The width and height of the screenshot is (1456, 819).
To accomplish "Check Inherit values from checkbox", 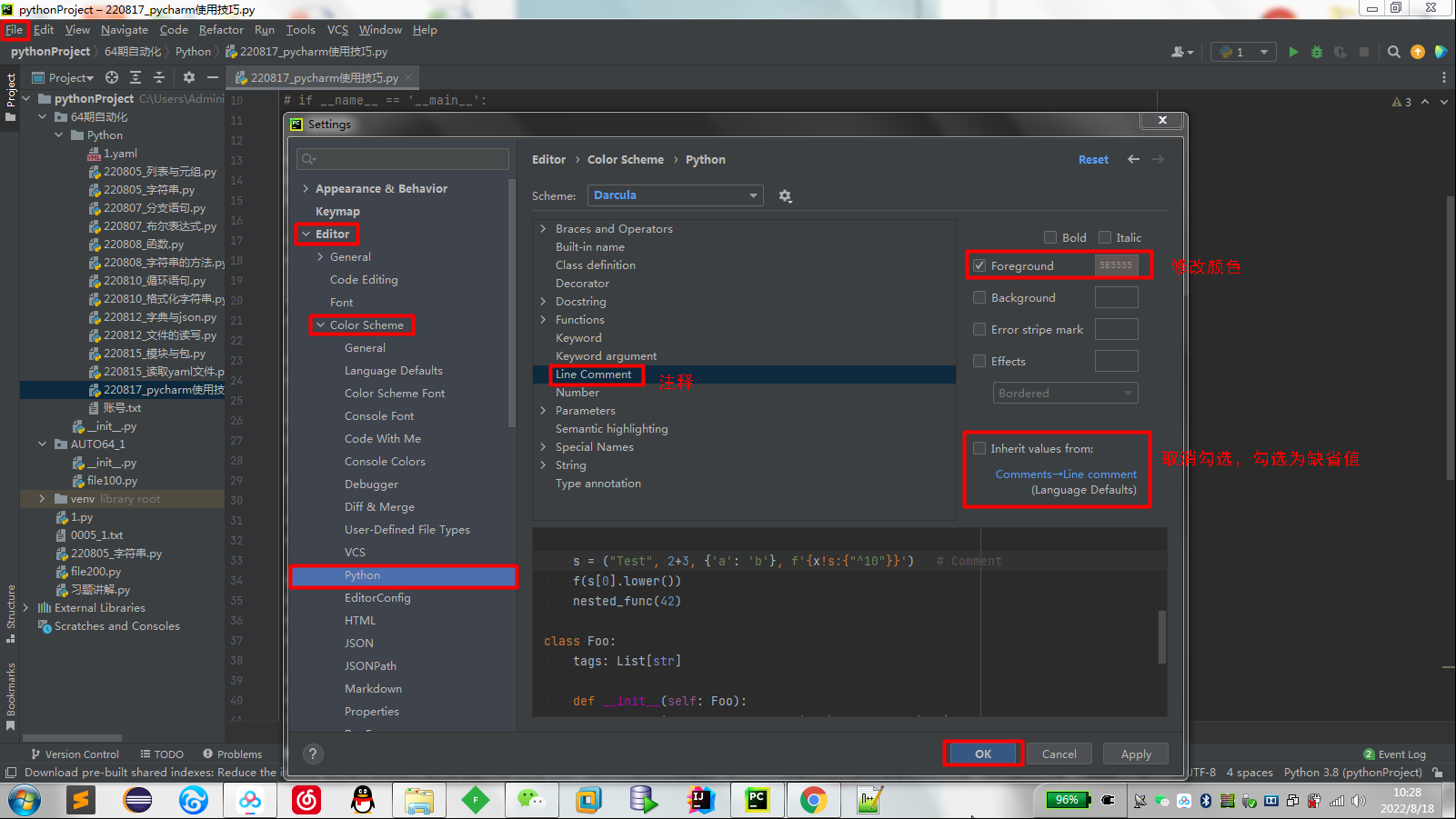I will pos(979,448).
